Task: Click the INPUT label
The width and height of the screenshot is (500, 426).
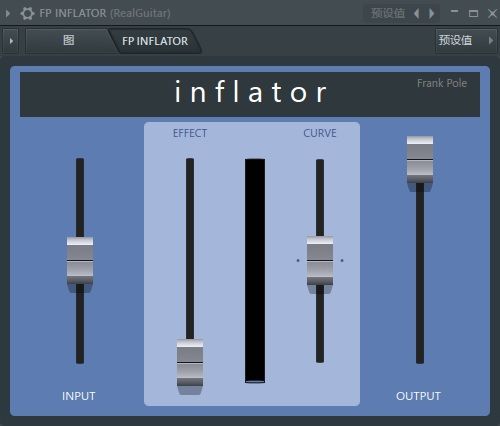Action: [79, 396]
